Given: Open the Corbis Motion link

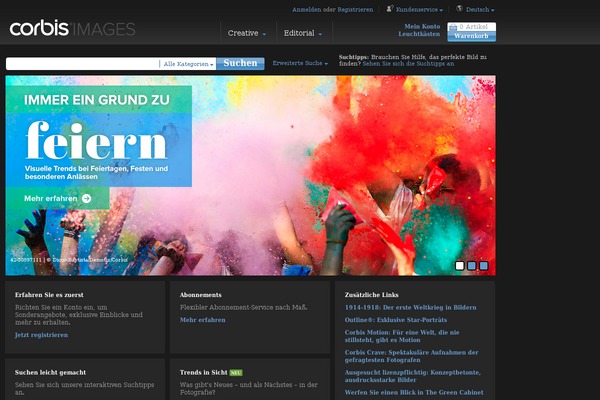Looking at the screenshot, I should [x=402, y=336].
